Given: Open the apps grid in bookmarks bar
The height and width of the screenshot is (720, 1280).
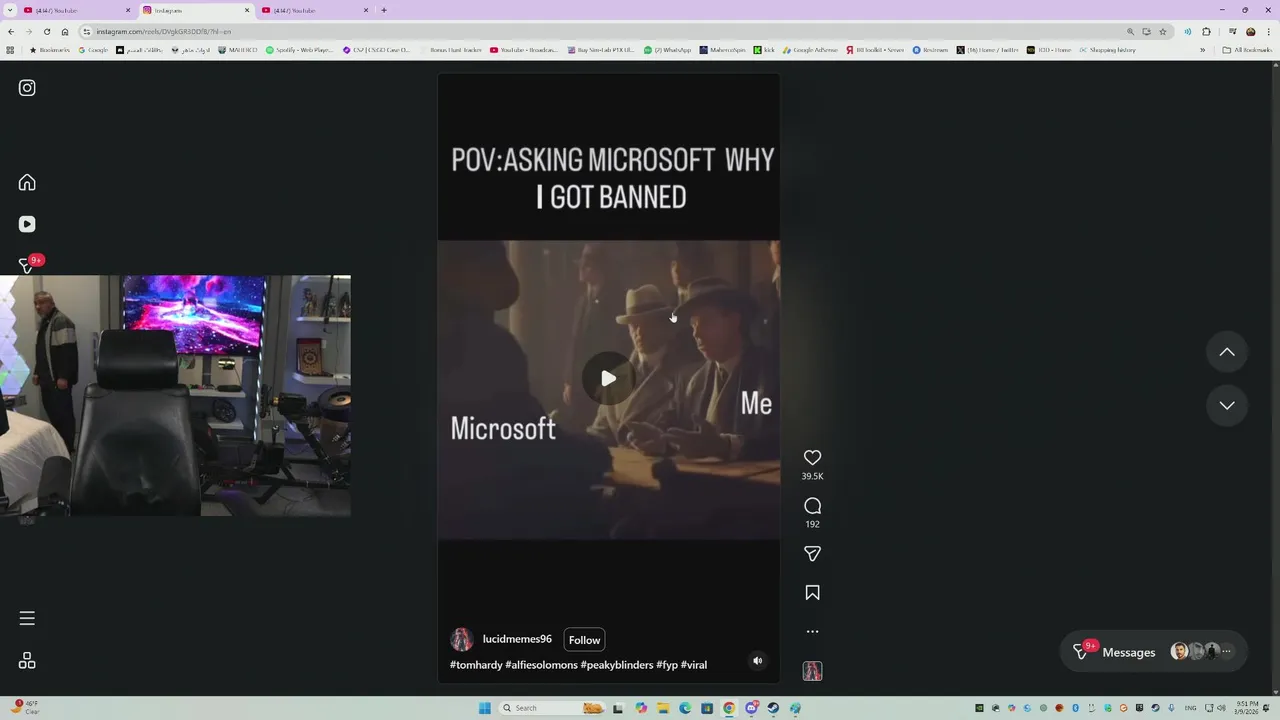Looking at the screenshot, I should point(10,49).
